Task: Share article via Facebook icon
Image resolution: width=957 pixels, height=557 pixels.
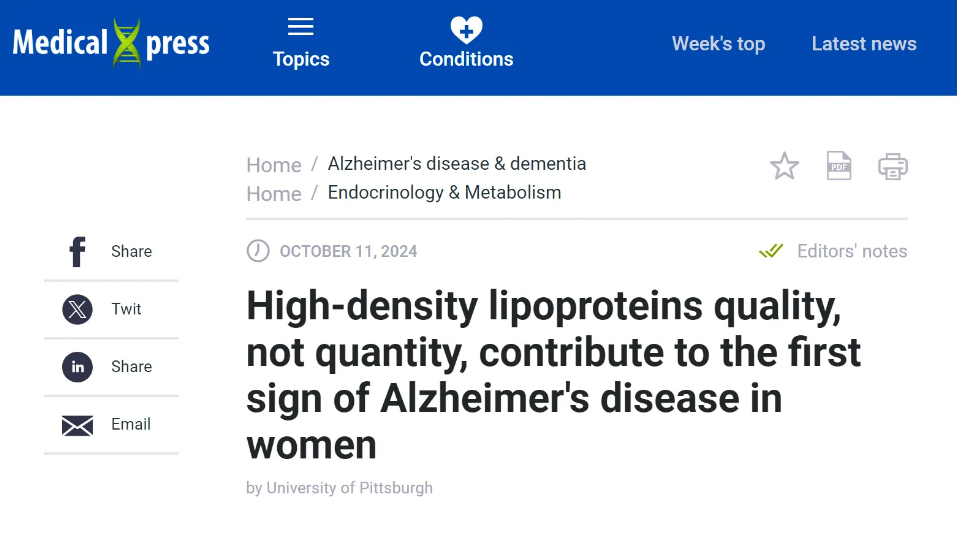Action: [x=78, y=251]
